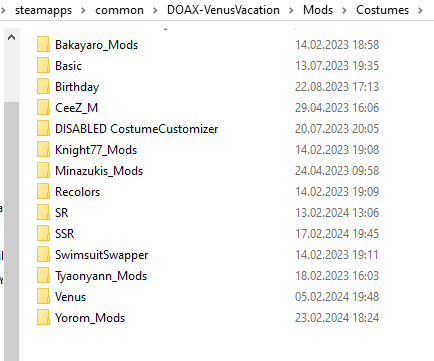The width and height of the screenshot is (434, 361).
Task: Click date 24.04.2023 09:58
Action: [337, 171]
